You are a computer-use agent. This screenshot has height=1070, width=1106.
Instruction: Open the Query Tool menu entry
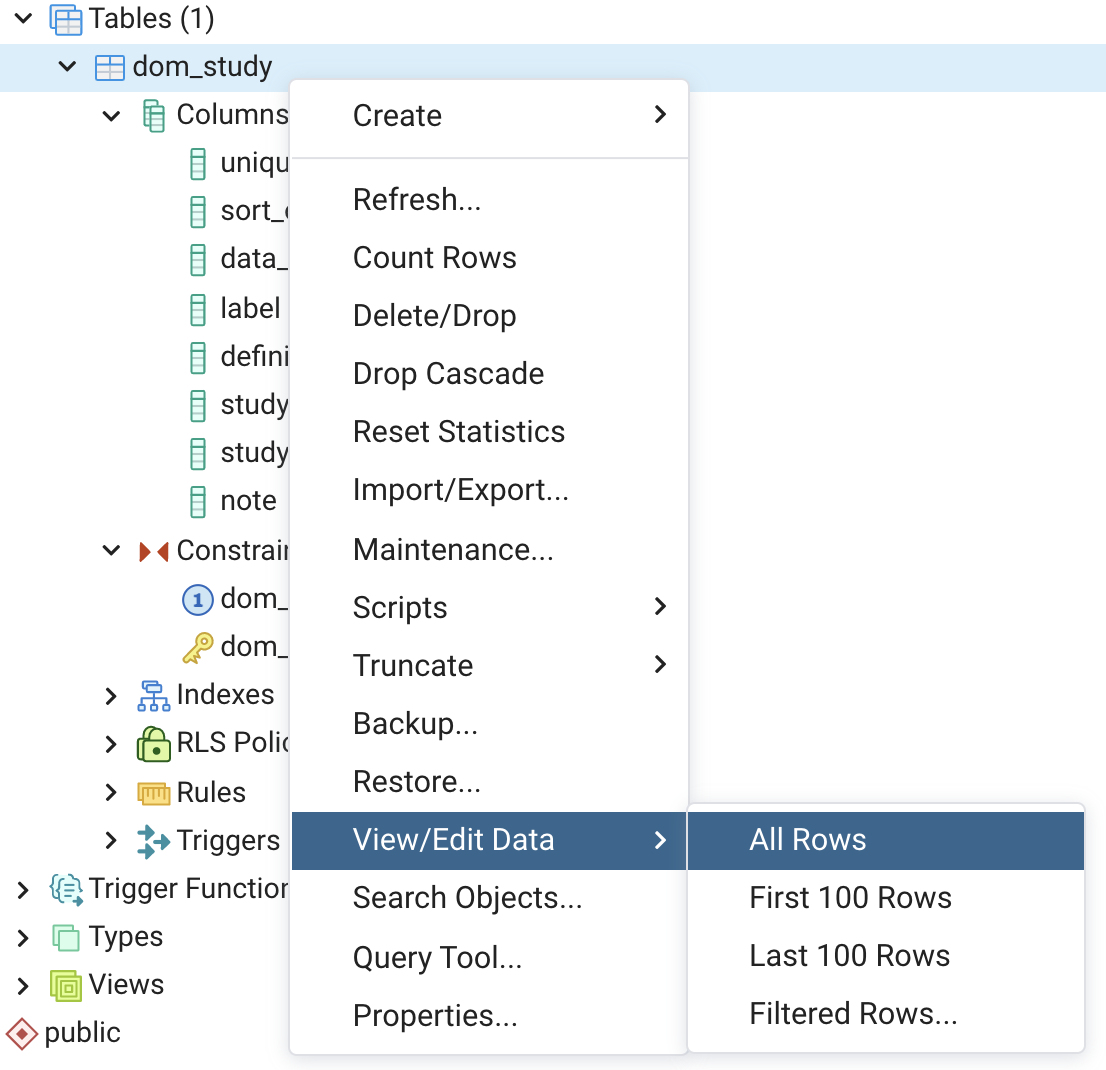(x=437, y=958)
